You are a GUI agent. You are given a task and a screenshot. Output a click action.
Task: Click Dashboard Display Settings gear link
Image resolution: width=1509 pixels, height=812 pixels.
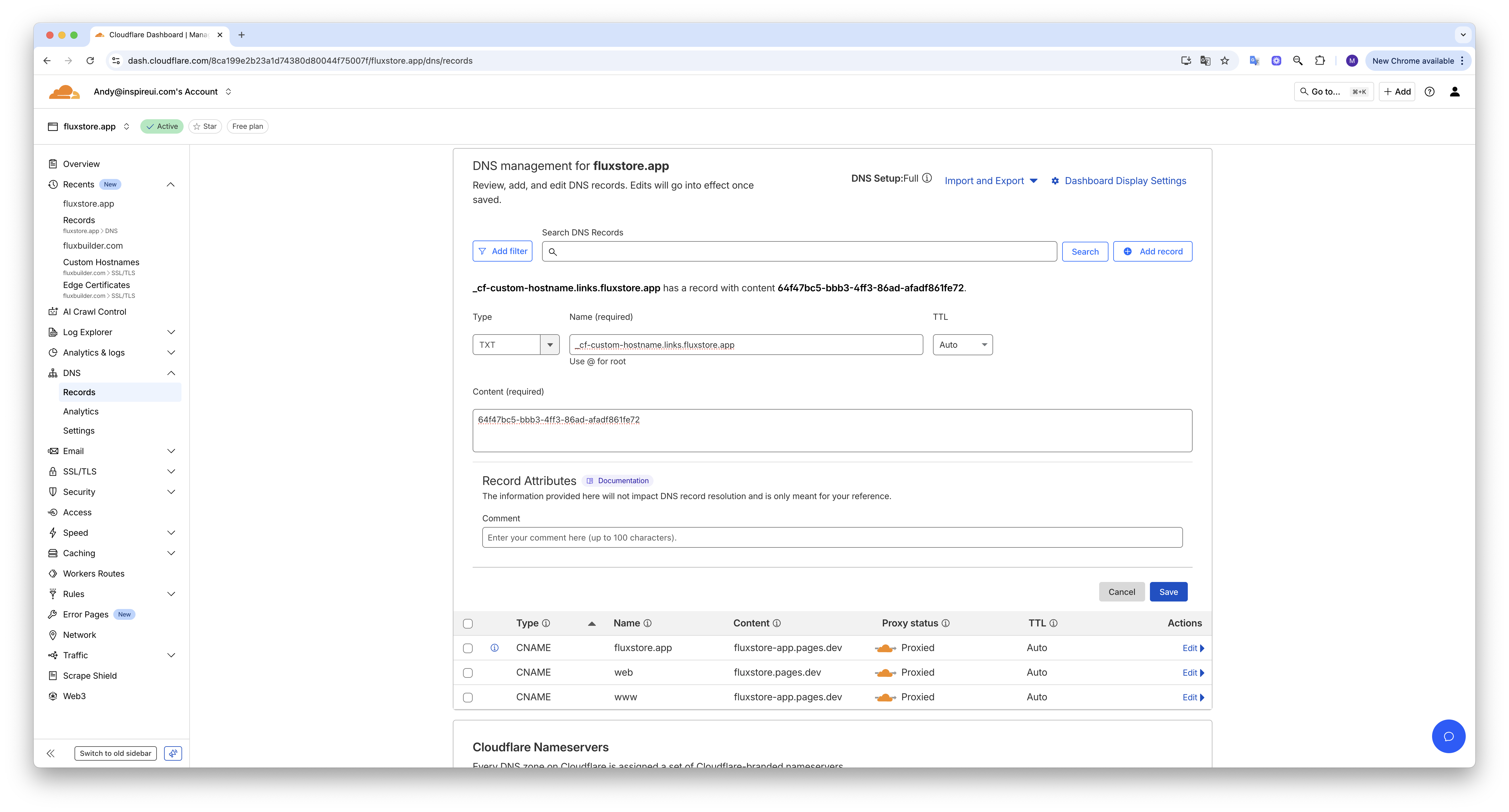1119,181
